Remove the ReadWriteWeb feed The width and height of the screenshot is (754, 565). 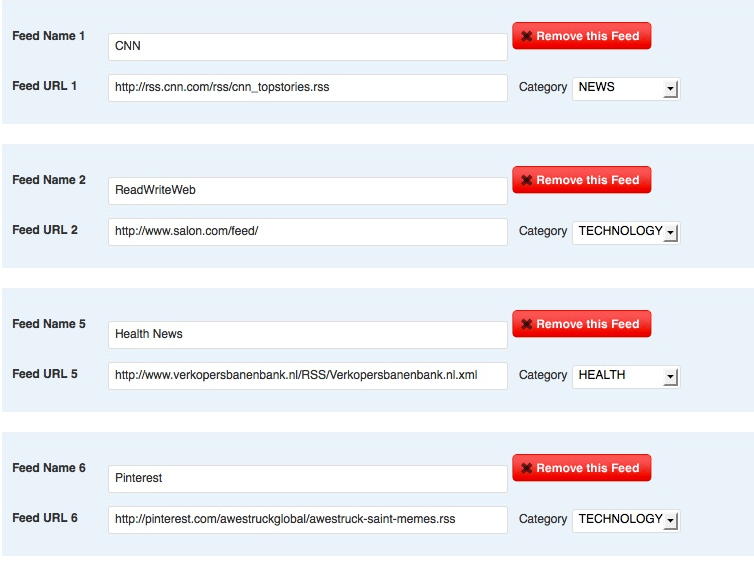tap(582, 180)
